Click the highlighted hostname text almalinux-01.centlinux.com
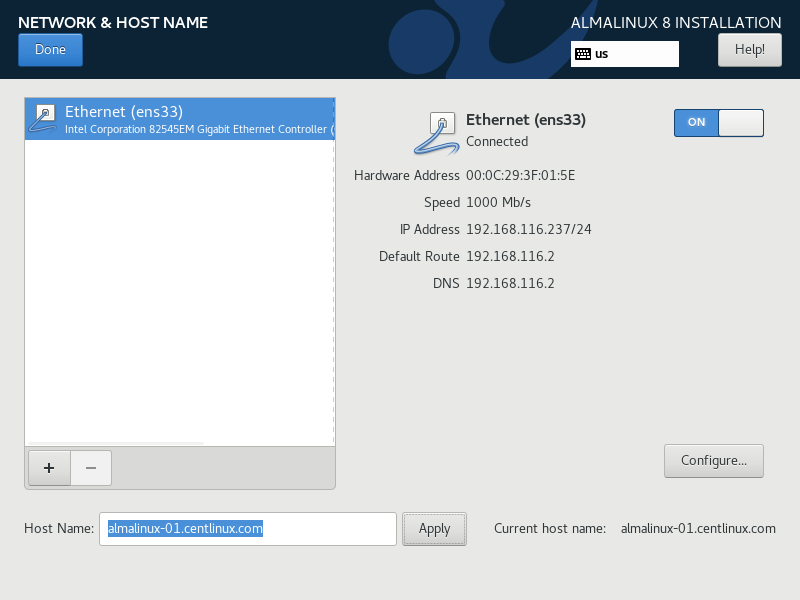Image resolution: width=800 pixels, height=600 pixels. 183,528
